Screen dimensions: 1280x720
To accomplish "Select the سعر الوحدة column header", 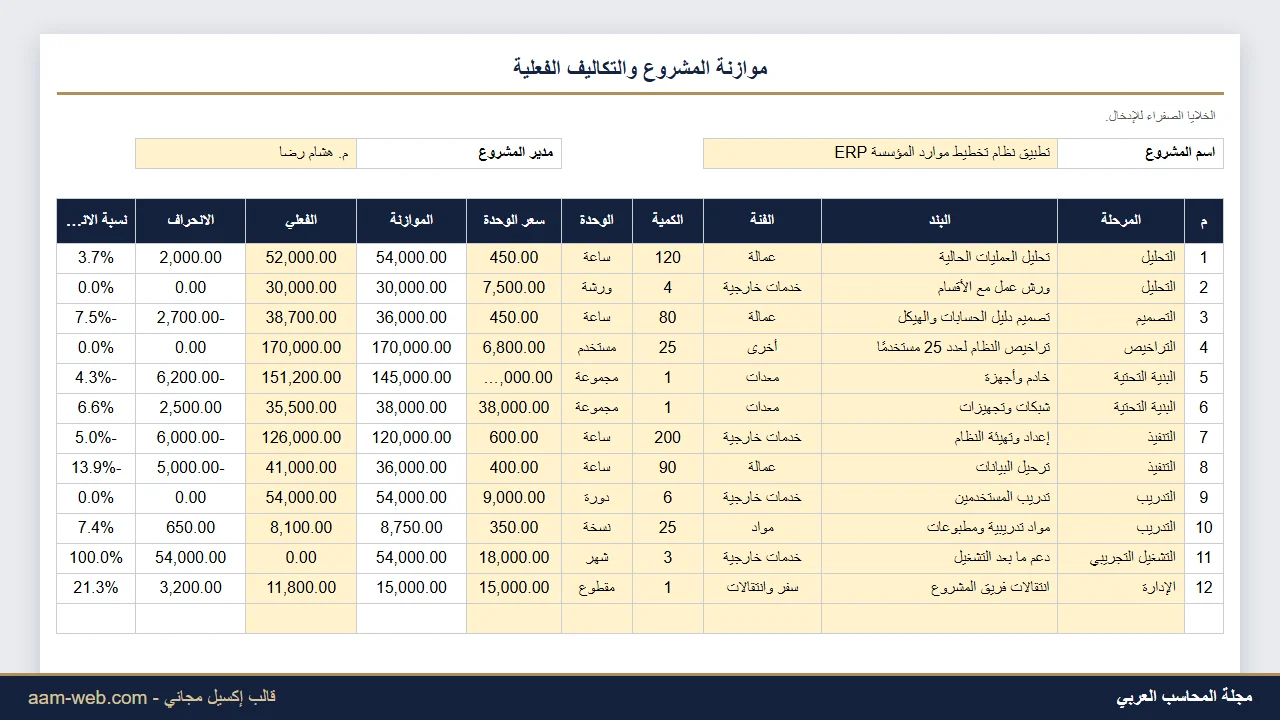I will (514, 221).
